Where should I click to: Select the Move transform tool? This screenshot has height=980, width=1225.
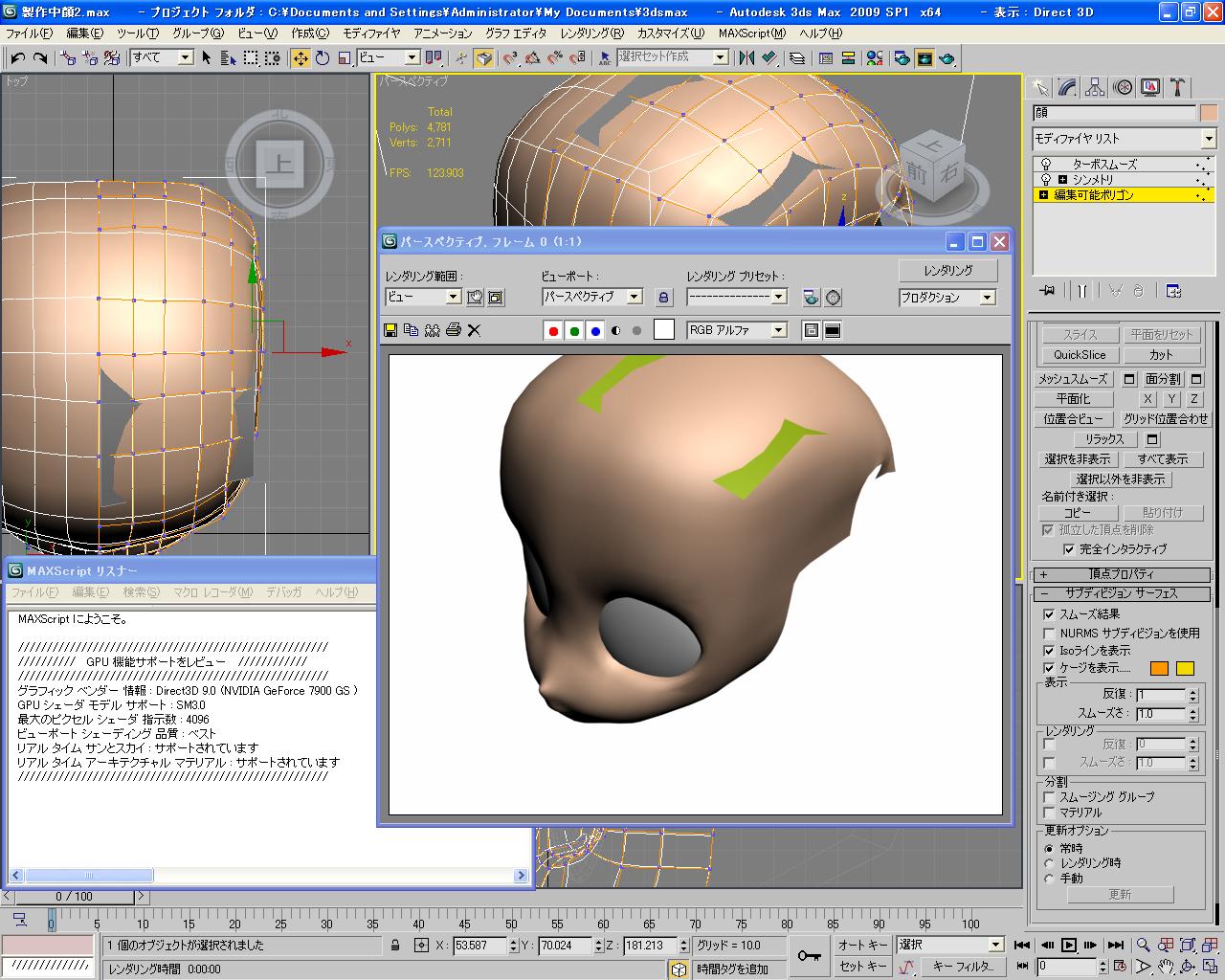(x=301, y=58)
